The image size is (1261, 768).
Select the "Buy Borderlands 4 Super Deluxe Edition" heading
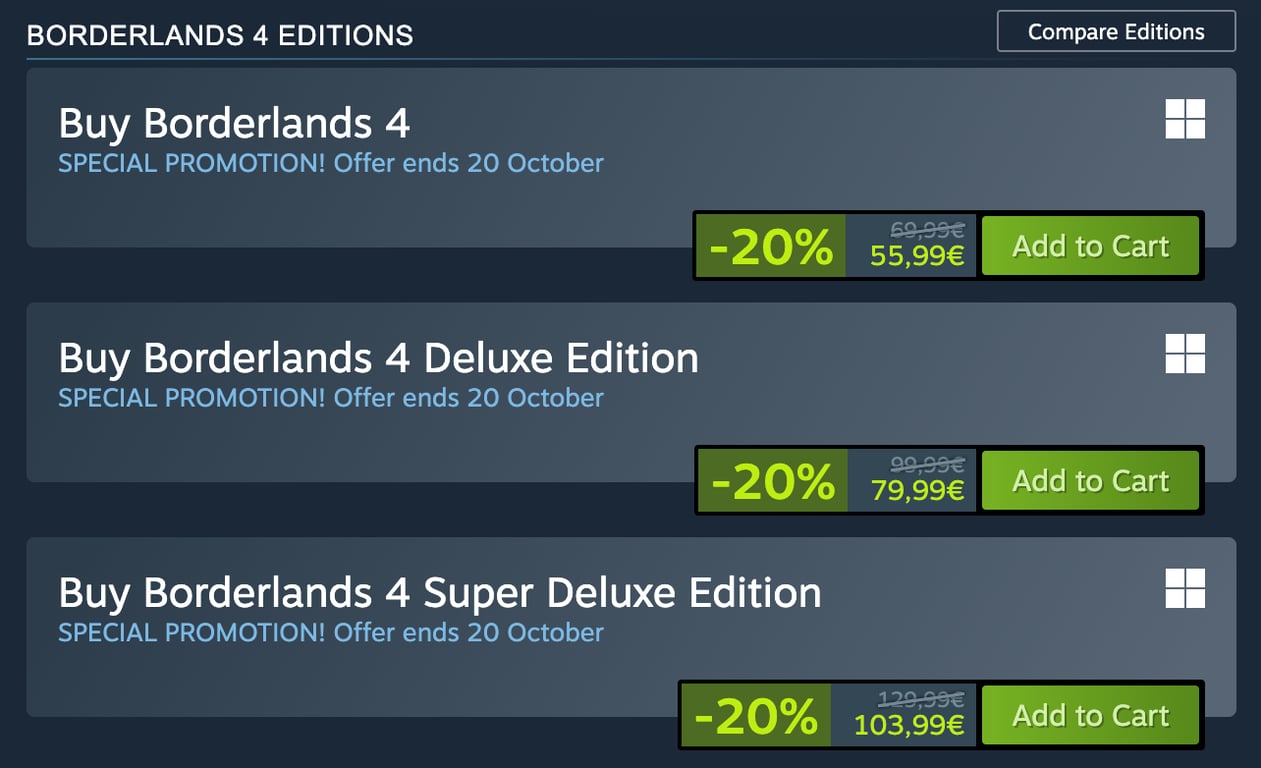tap(440, 593)
